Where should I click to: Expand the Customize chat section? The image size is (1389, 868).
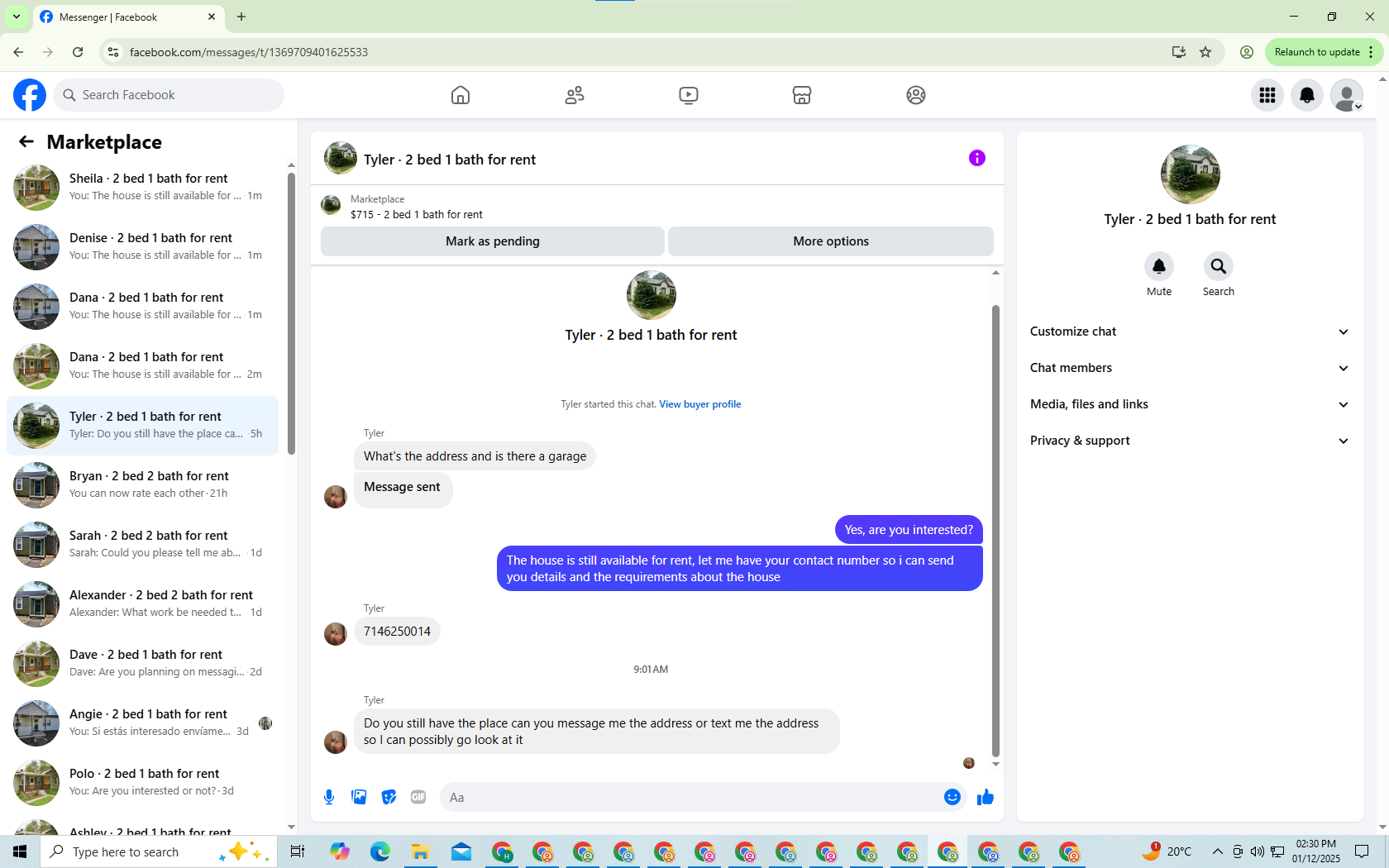pyautogui.click(x=1190, y=331)
